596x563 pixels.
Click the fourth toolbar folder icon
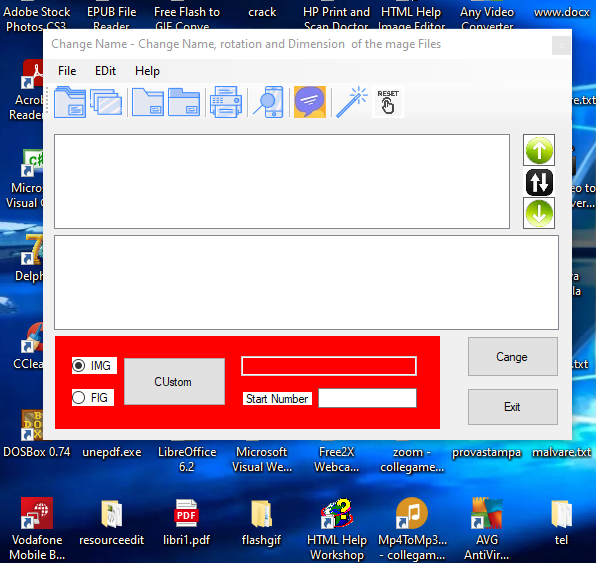(x=184, y=102)
